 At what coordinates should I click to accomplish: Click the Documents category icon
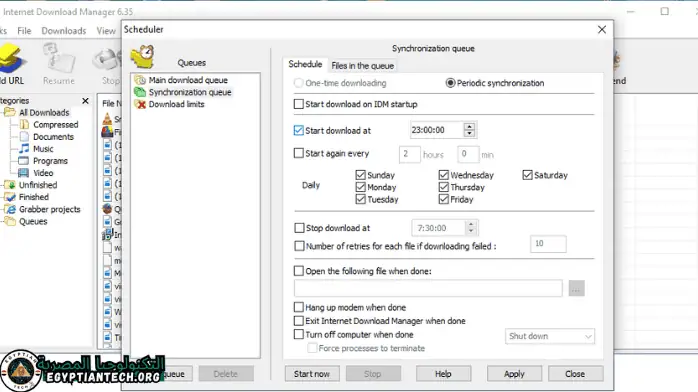pyautogui.click(x=24, y=137)
